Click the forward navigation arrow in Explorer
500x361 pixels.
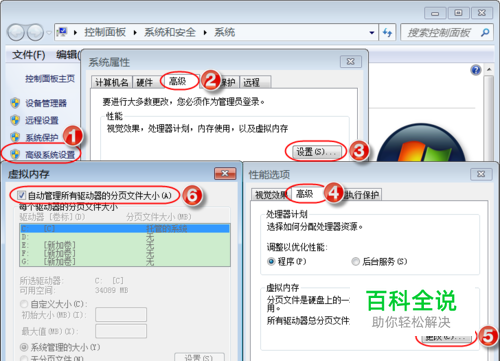click(x=35, y=32)
